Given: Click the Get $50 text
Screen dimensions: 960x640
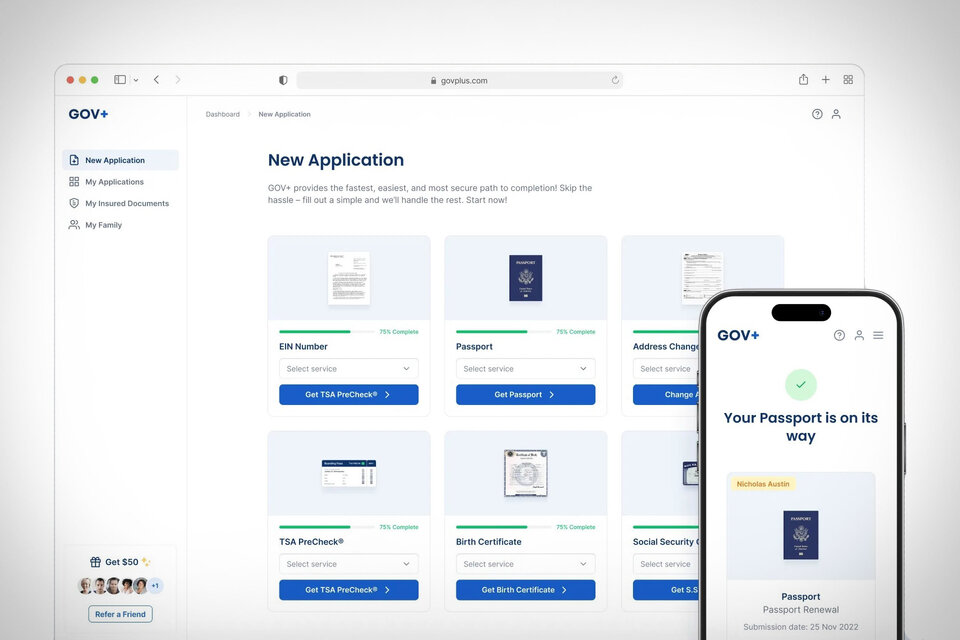Looking at the screenshot, I should pyautogui.click(x=122, y=562).
